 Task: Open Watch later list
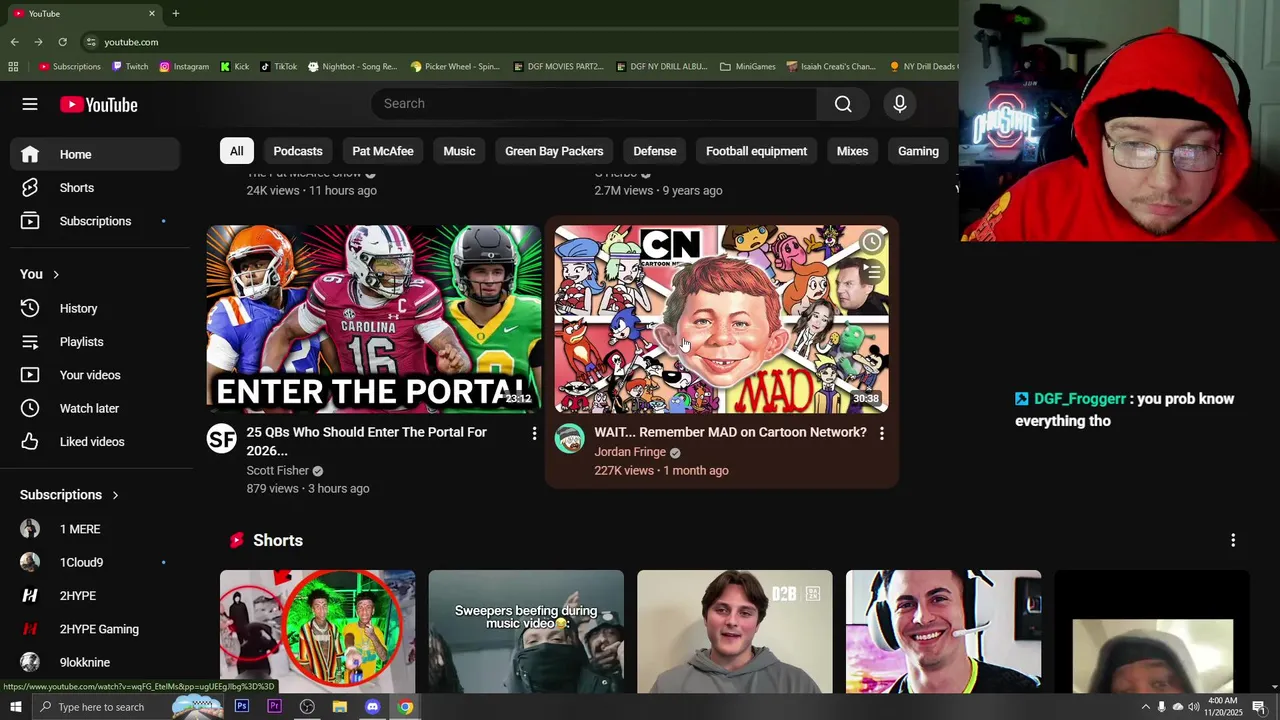click(95, 408)
